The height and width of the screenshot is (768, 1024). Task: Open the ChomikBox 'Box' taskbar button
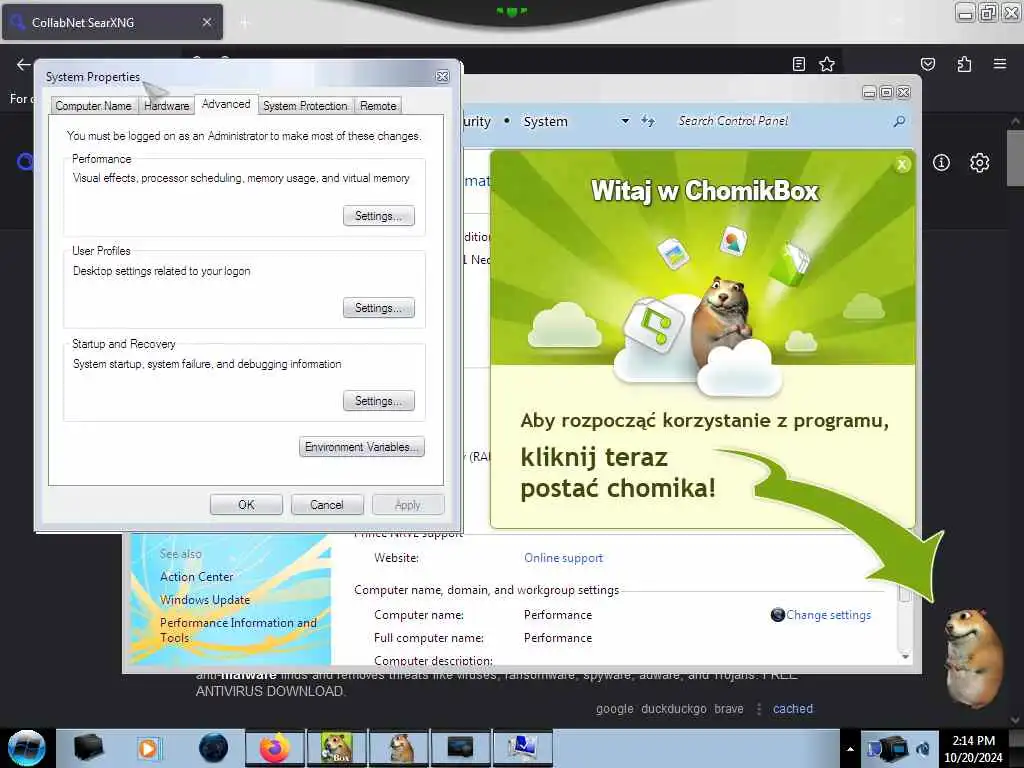click(337, 748)
